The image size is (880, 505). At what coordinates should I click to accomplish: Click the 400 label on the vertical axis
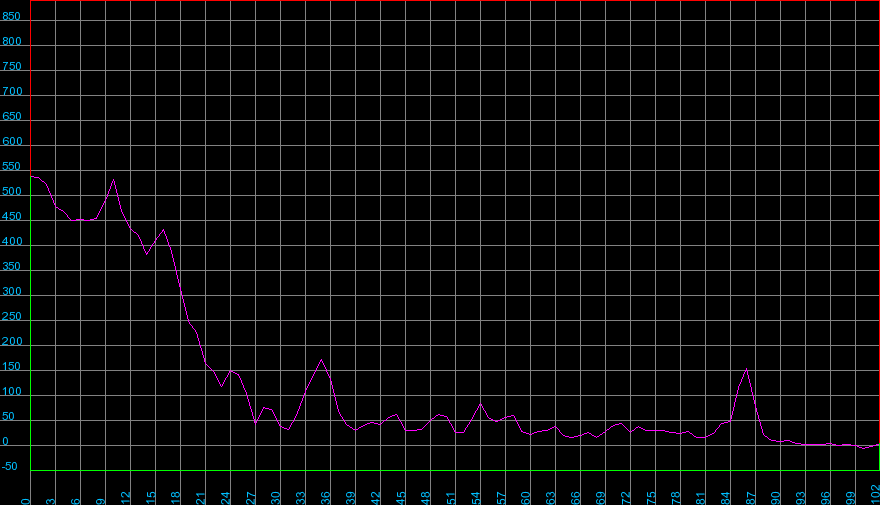(x=12, y=241)
